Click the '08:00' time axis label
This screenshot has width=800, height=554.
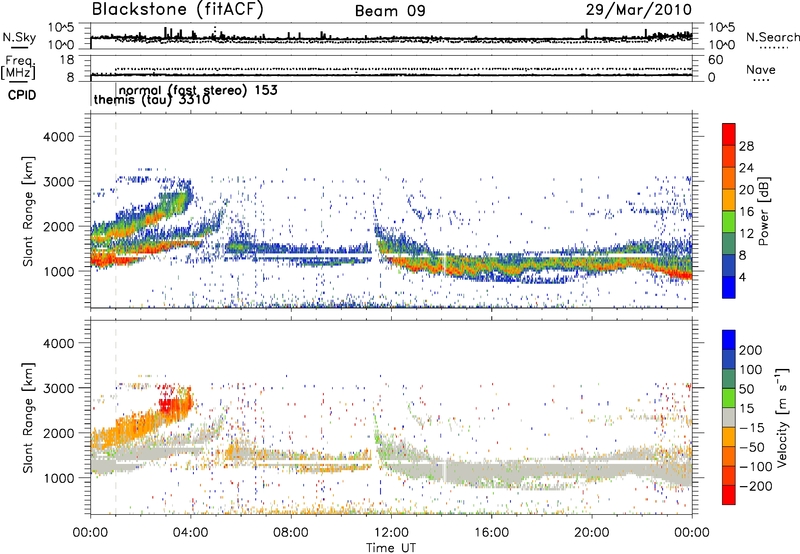(x=291, y=532)
